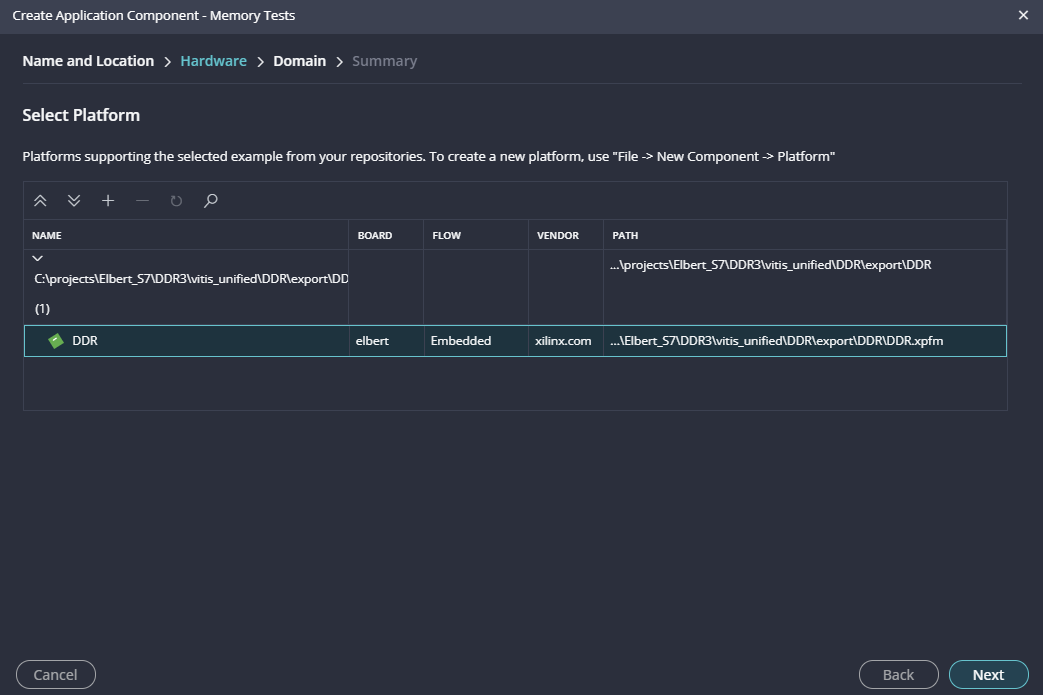Click the plus icon to add platform

(108, 201)
